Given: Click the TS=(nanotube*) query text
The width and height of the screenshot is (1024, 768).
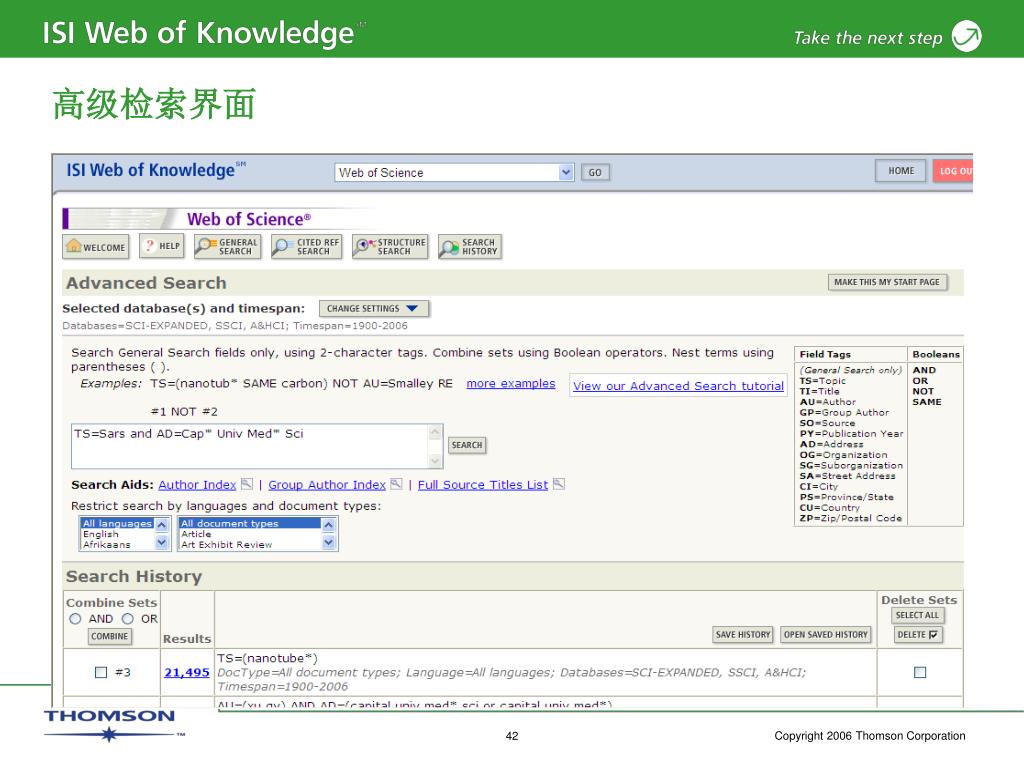Looking at the screenshot, I should (x=267, y=658).
